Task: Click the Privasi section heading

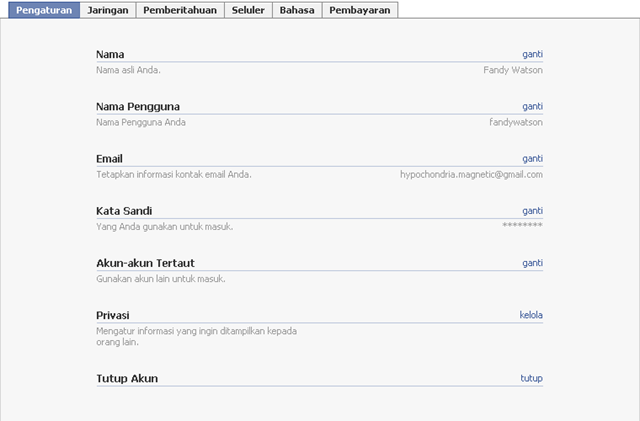Action: coord(113,315)
